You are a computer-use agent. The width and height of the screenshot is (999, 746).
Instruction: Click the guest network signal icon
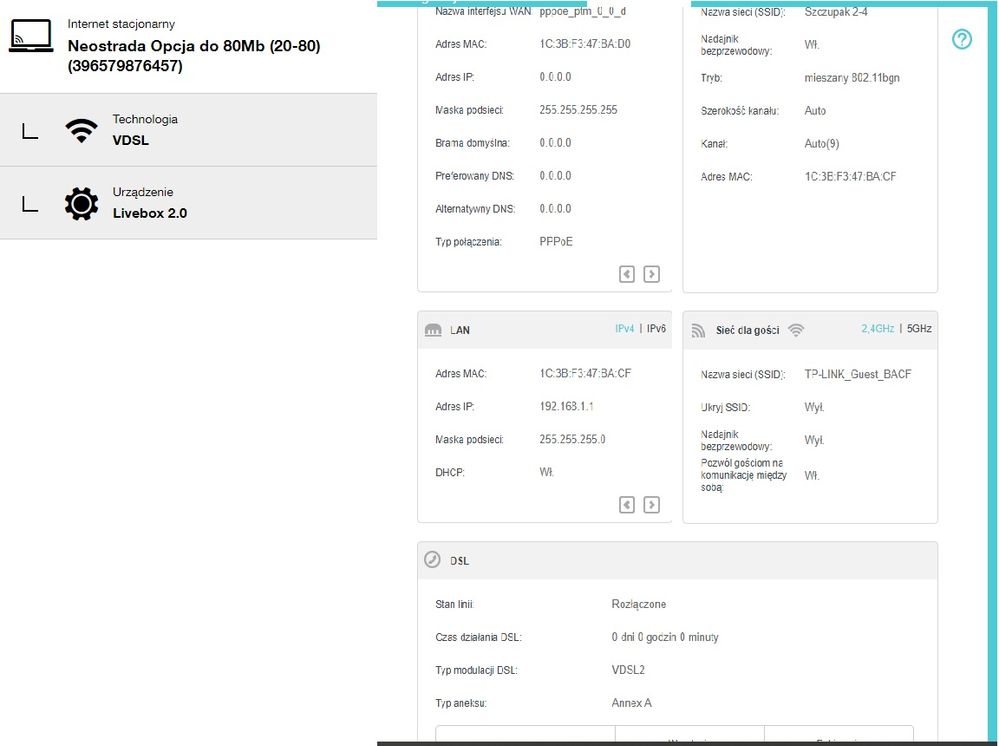point(698,330)
